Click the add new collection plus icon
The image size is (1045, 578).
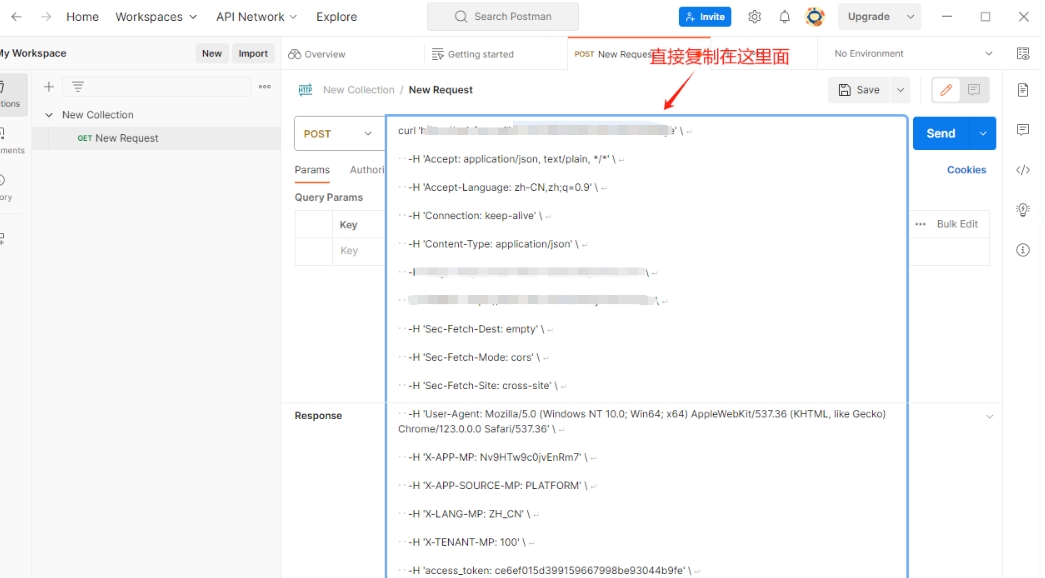(x=48, y=87)
